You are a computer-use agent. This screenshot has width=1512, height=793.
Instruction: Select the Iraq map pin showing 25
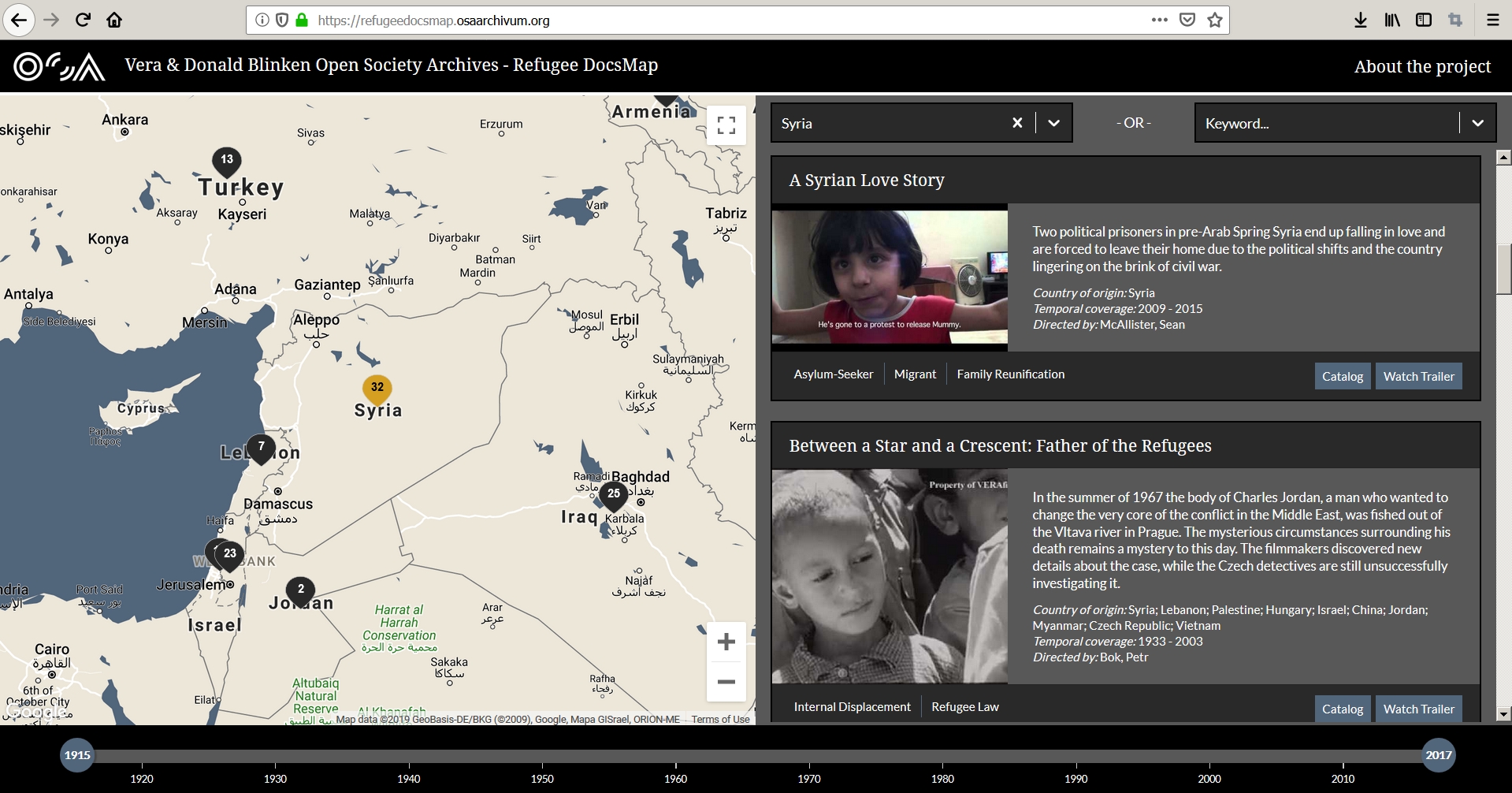click(614, 494)
